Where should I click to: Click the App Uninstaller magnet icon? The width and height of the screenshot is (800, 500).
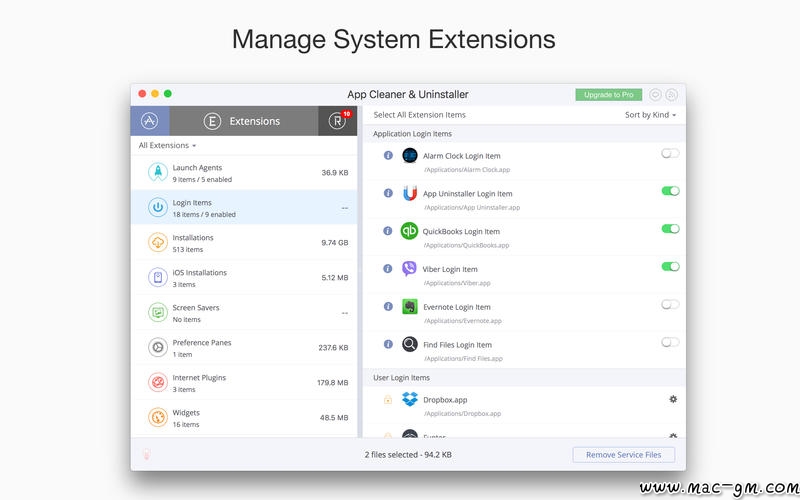[409, 193]
